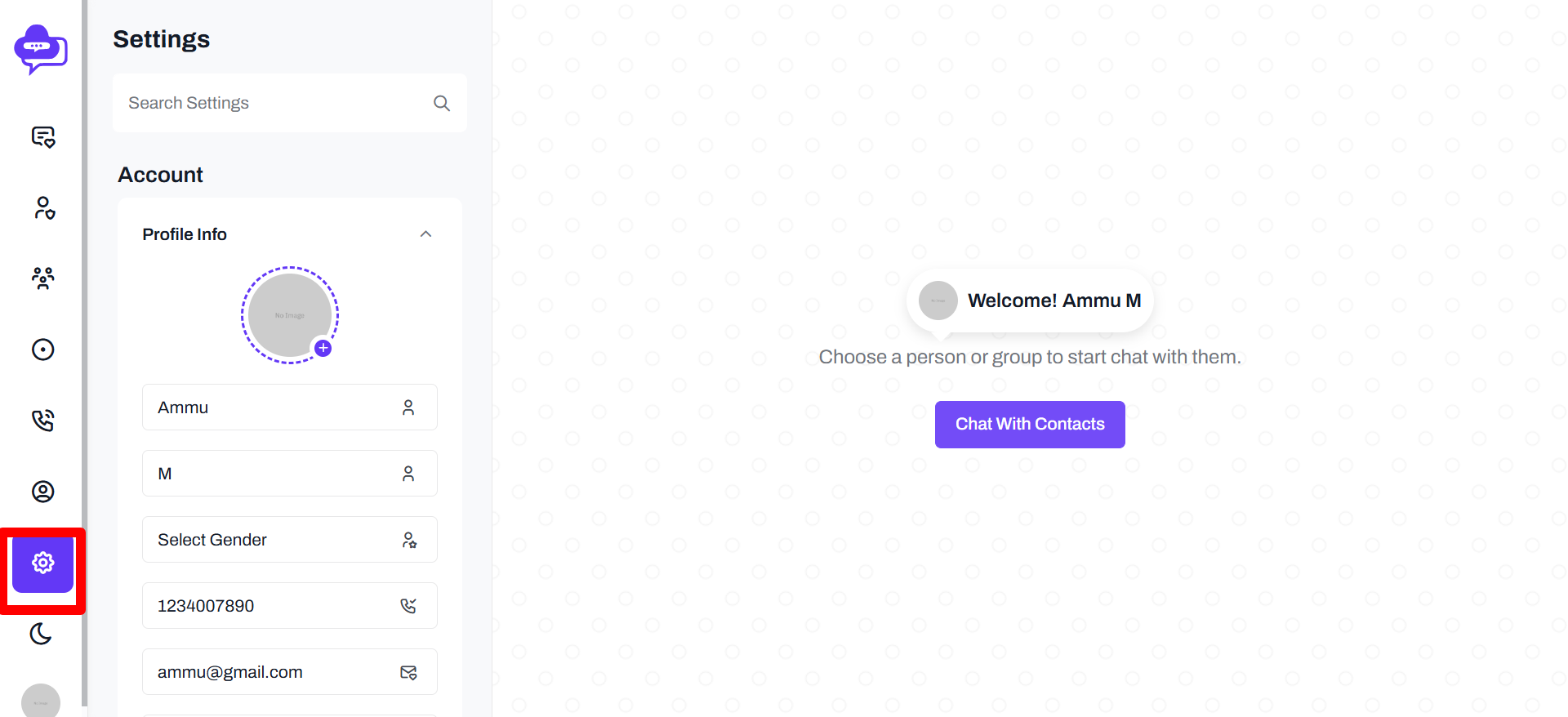
Task: Open the profile icon in sidebar
Action: pos(42,492)
